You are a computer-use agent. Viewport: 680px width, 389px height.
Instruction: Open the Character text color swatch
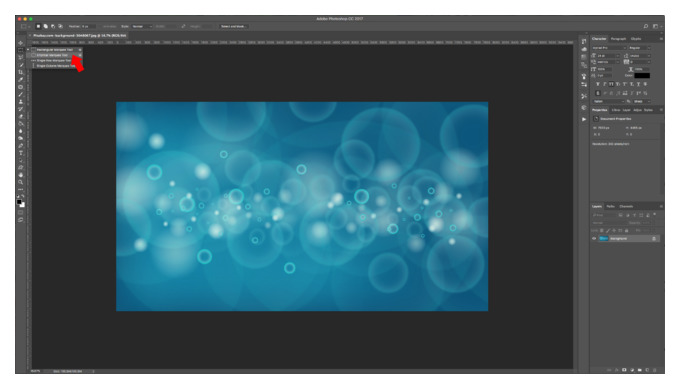pyautogui.click(x=642, y=75)
